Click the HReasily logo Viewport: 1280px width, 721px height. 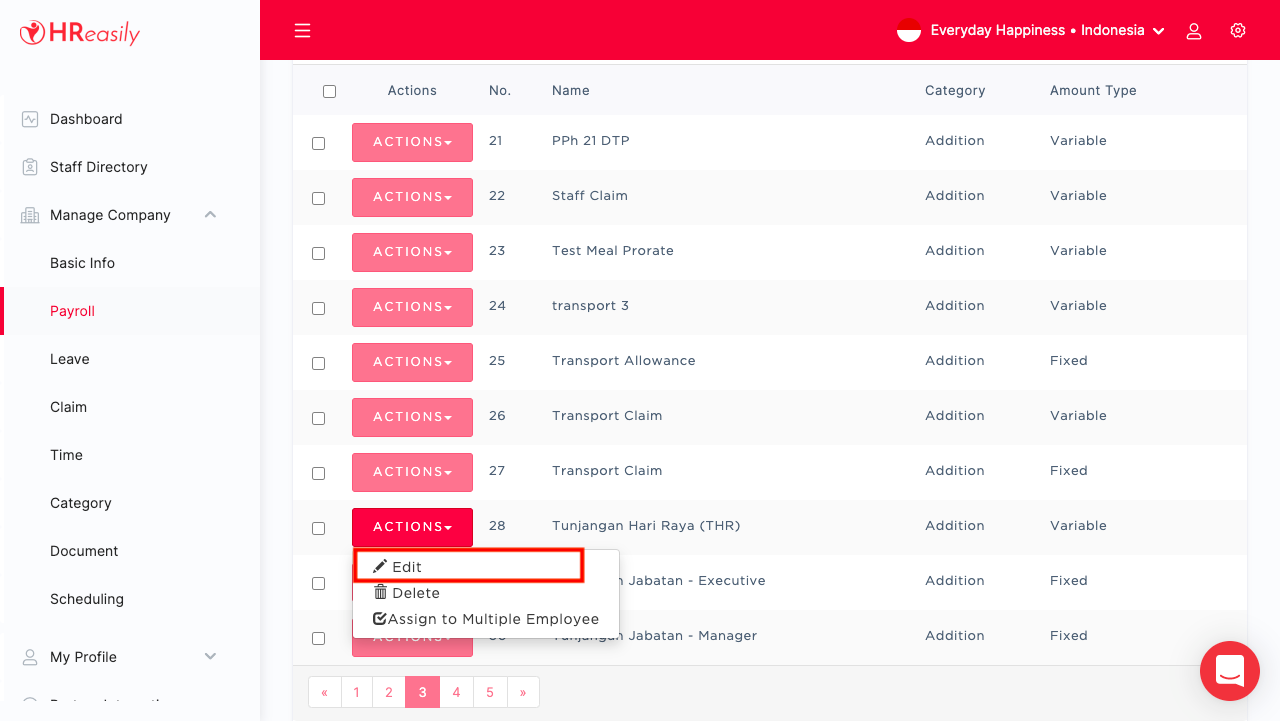pyautogui.click(x=80, y=32)
